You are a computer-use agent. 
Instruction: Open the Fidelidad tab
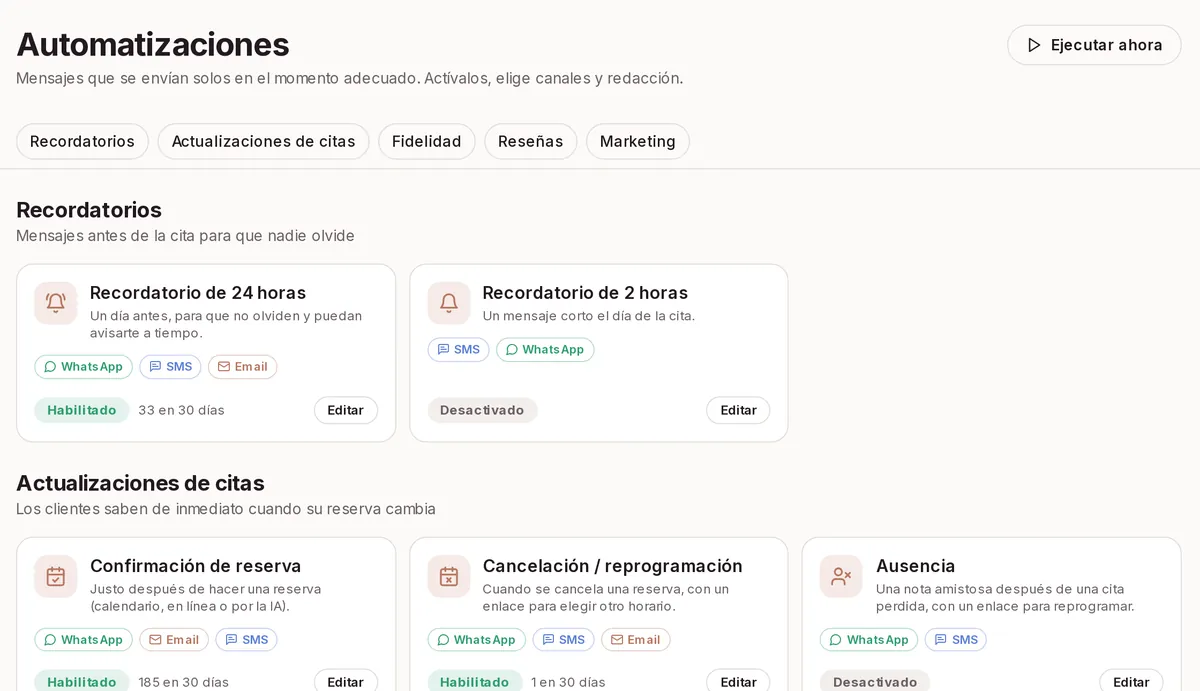pyautogui.click(x=426, y=141)
